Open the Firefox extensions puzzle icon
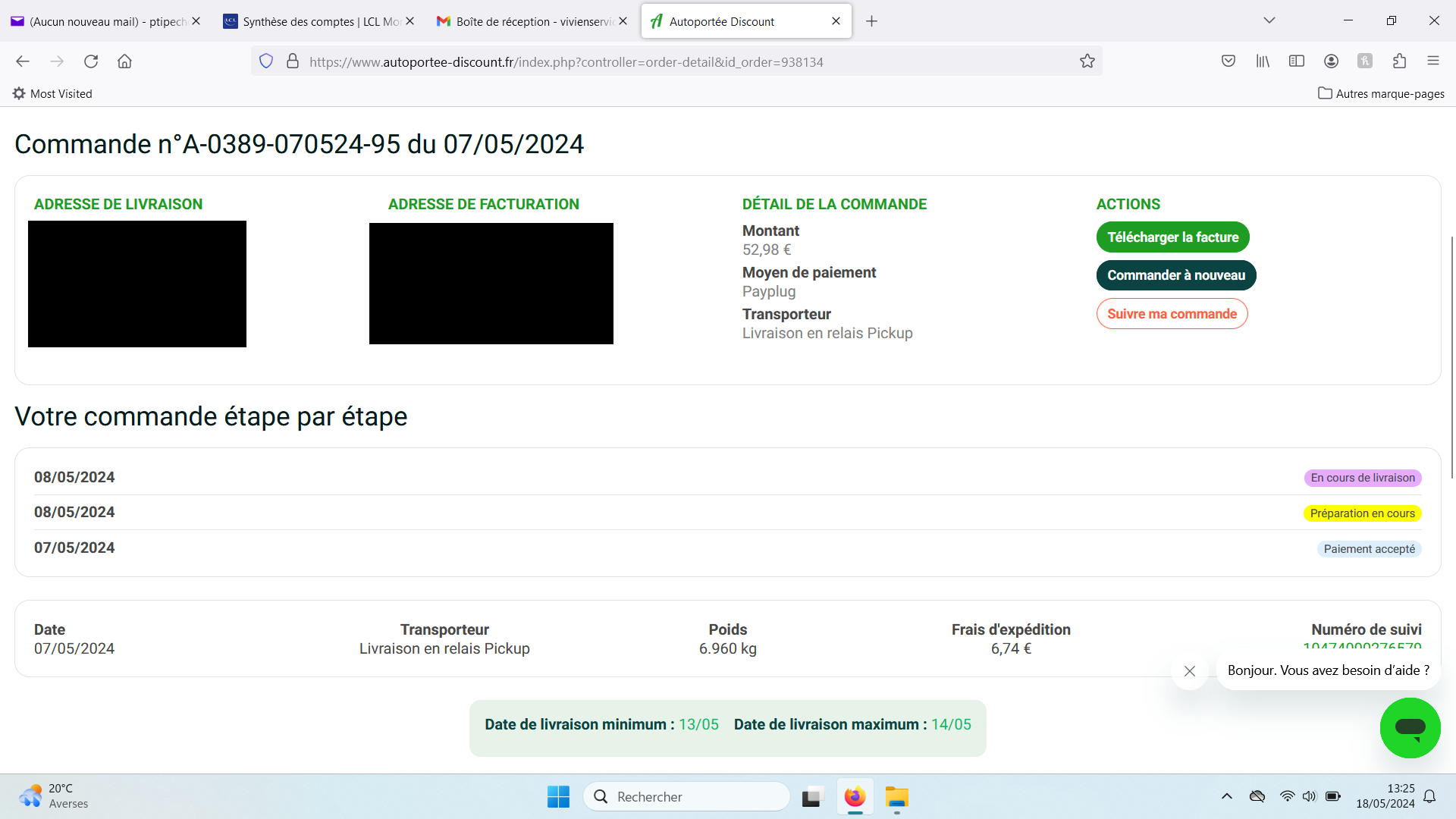This screenshot has width=1456, height=819. [1399, 61]
